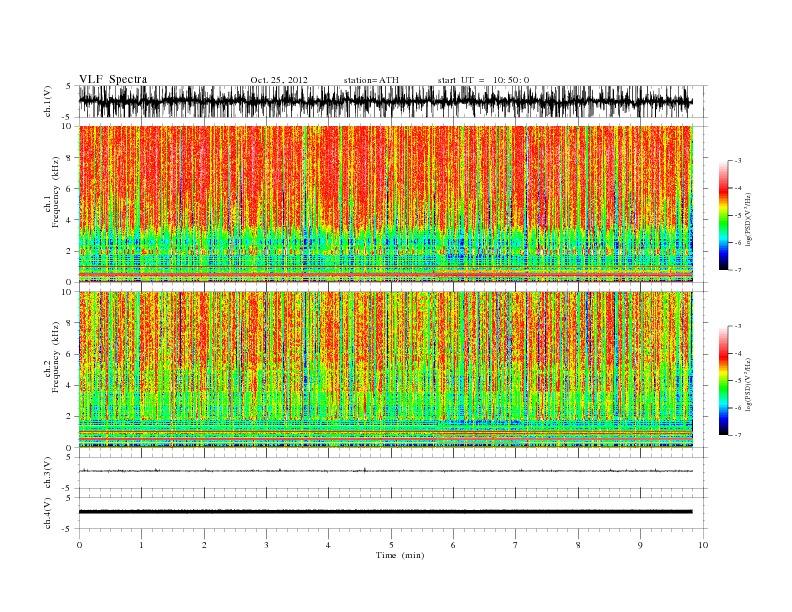Click the "station=ATH" header label
Screen dimensions: 792x612
371,80
